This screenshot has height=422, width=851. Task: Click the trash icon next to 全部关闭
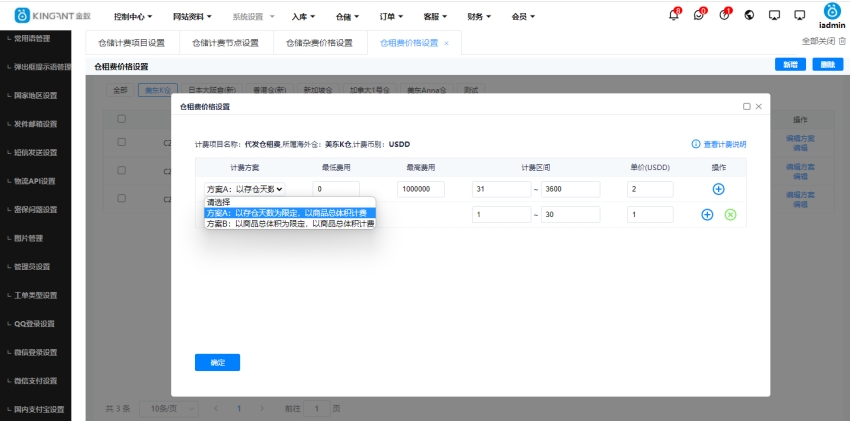[x=842, y=41]
